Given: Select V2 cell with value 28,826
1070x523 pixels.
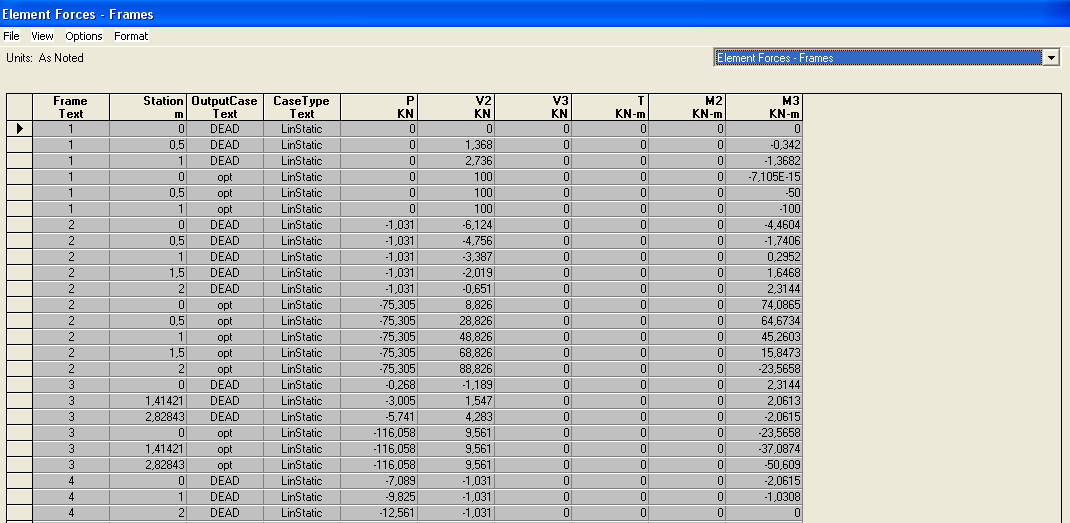Looking at the screenshot, I should 457,321.
